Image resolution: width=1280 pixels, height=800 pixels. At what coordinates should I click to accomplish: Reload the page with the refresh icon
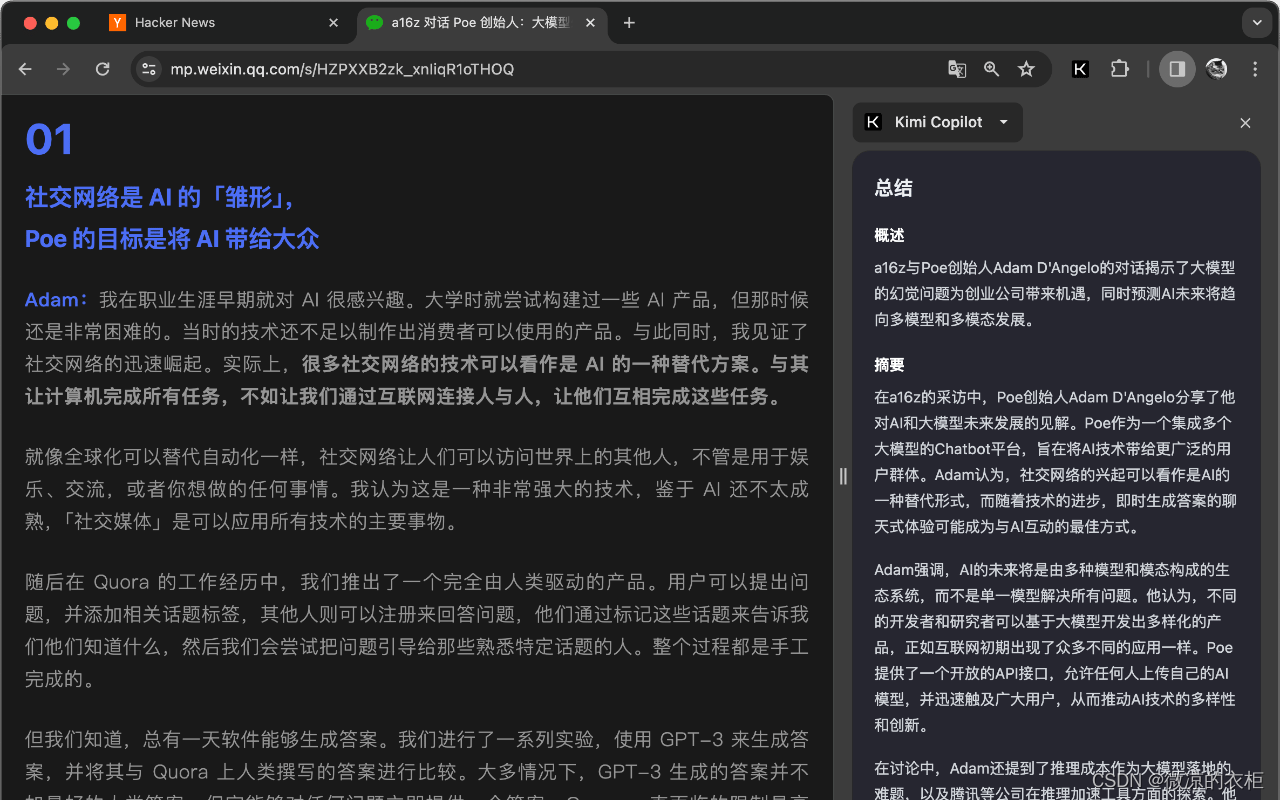[102, 69]
